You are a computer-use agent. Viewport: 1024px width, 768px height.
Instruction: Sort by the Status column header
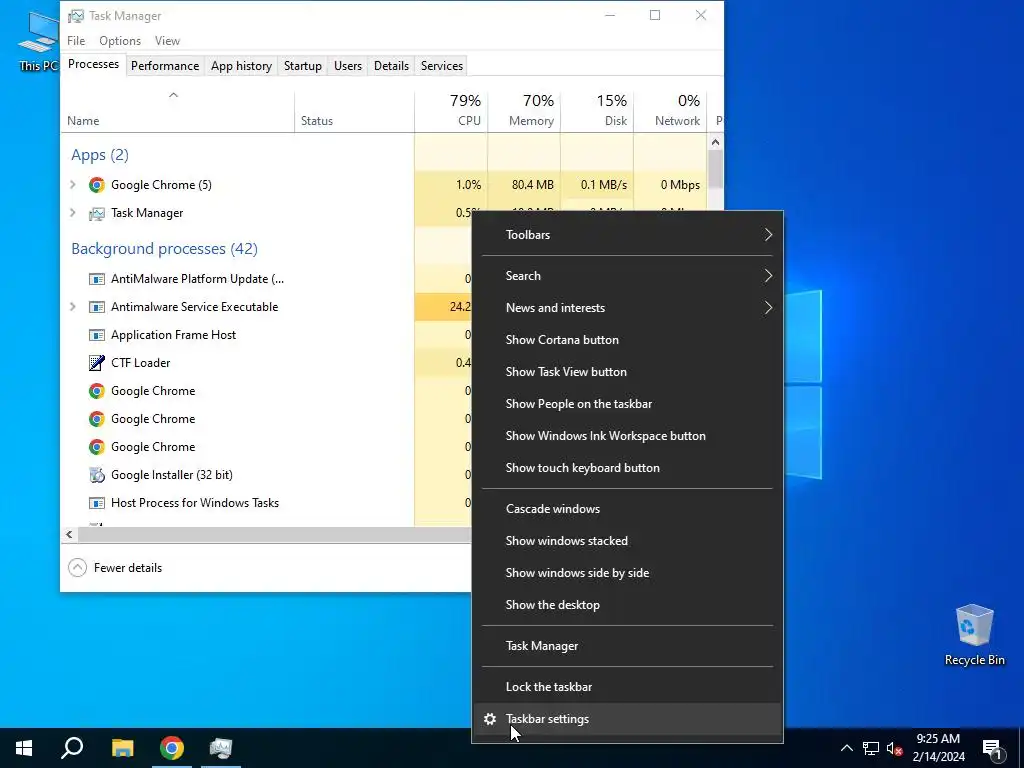click(355, 111)
